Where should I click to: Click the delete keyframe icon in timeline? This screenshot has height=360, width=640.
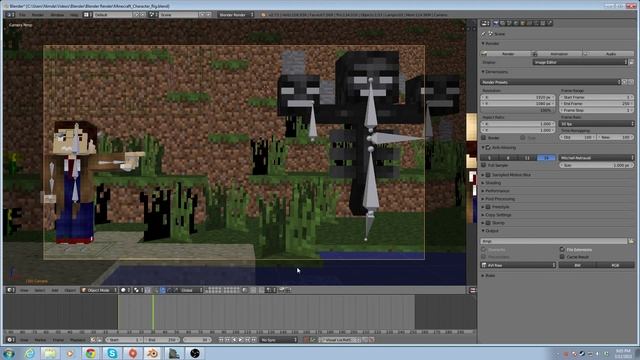(371, 340)
